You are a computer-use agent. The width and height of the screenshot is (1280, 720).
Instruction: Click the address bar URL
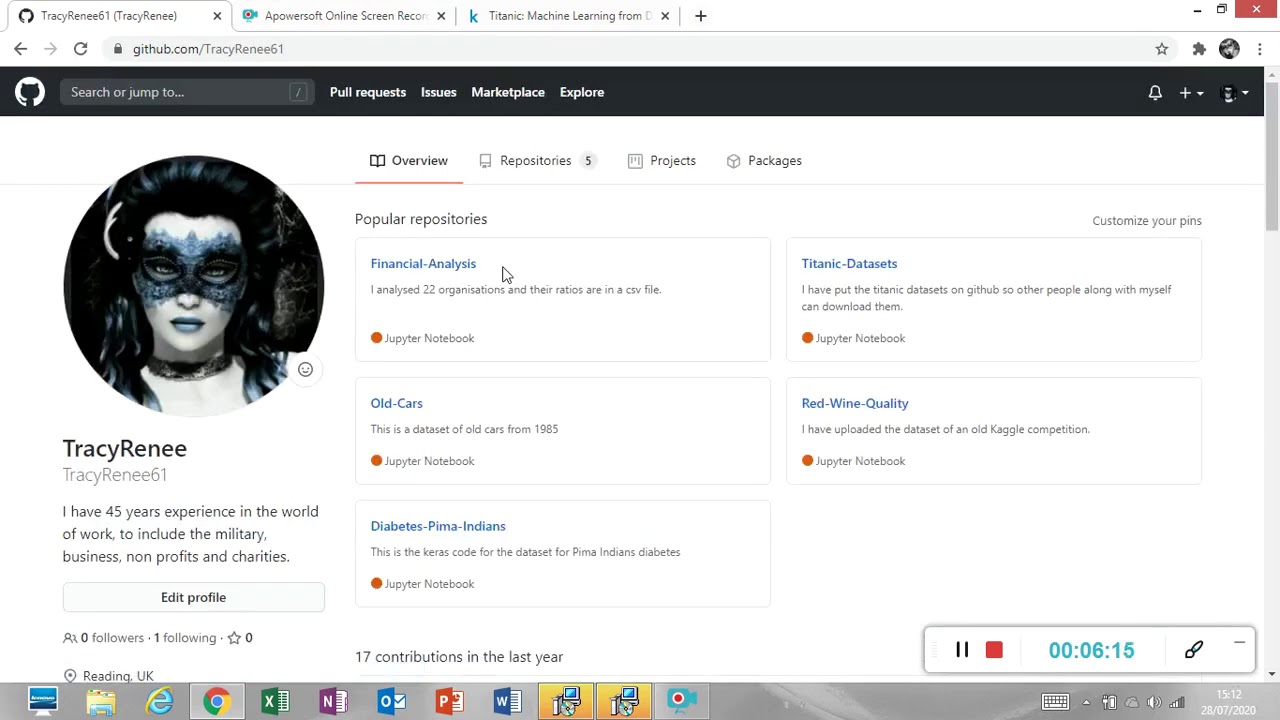[208, 49]
